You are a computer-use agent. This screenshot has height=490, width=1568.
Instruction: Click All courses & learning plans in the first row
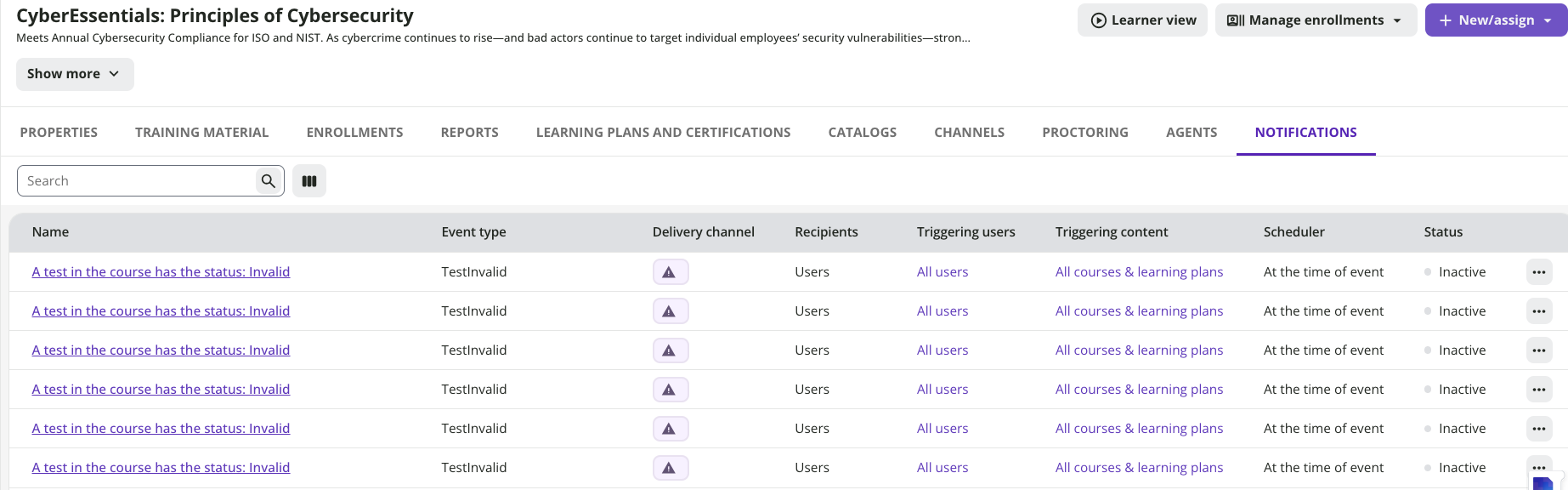pos(1140,272)
